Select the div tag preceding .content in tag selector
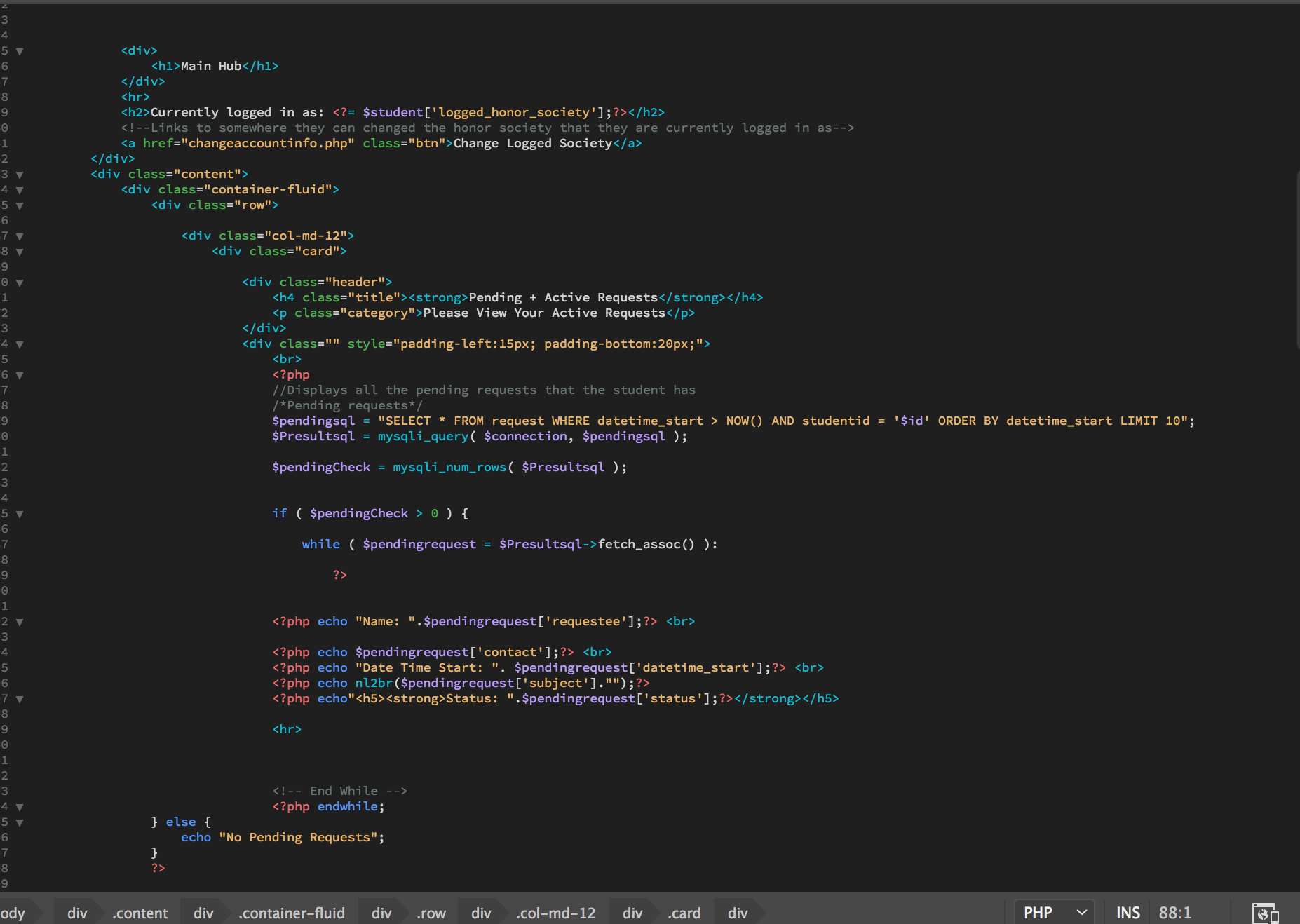Screen dimensions: 1300x924 pos(77,913)
